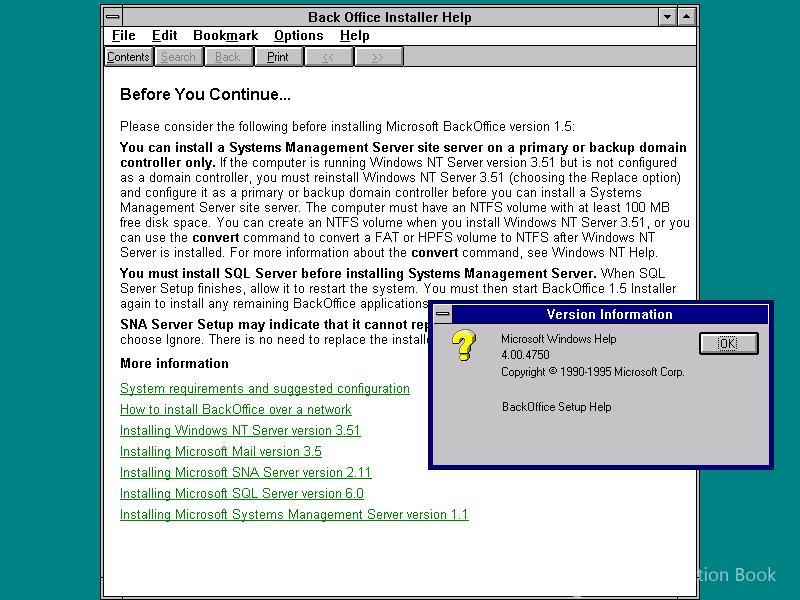Open the Edit menu
The height and width of the screenshot is (600, 800).
point(164,36)
